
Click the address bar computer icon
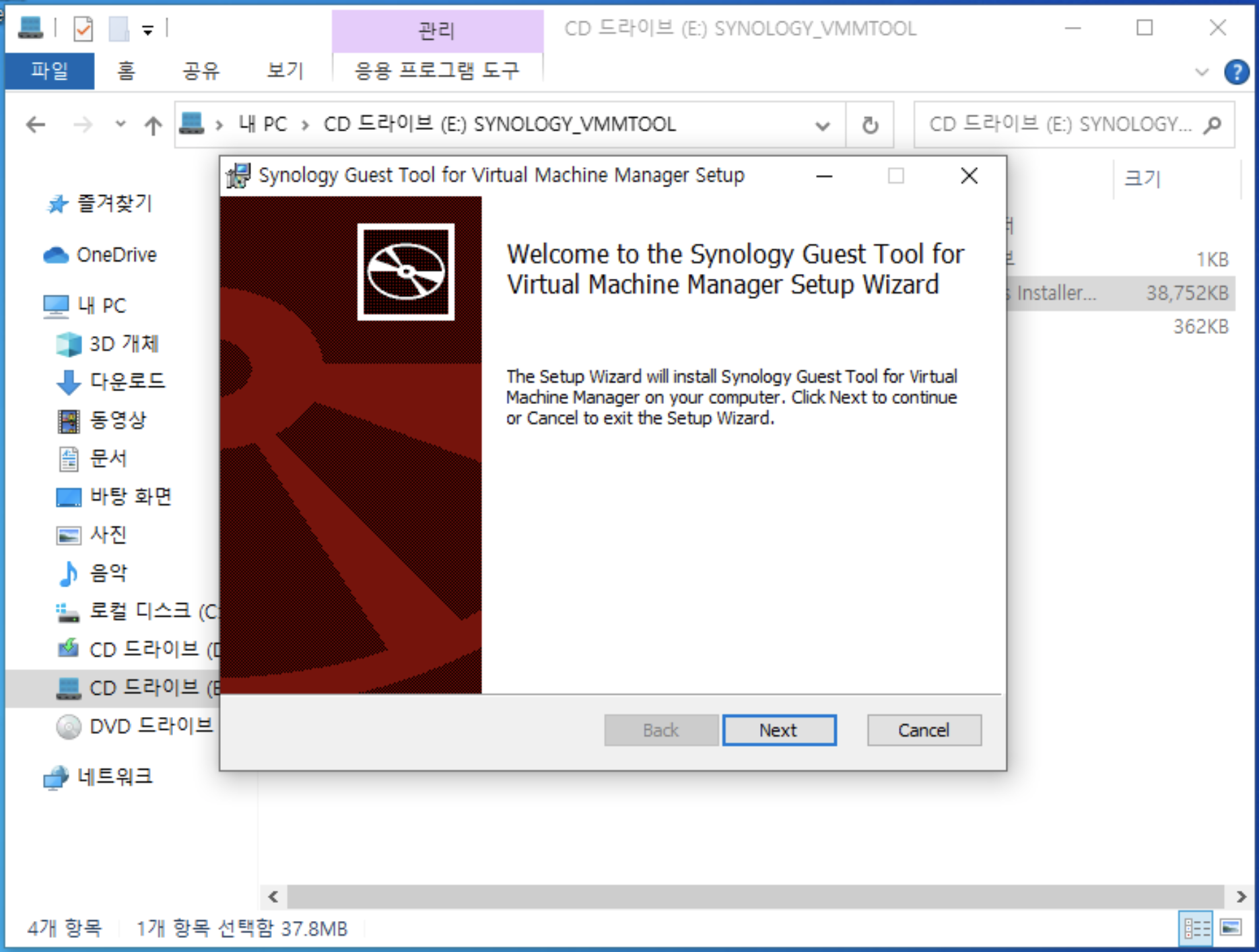coord(192,124)
